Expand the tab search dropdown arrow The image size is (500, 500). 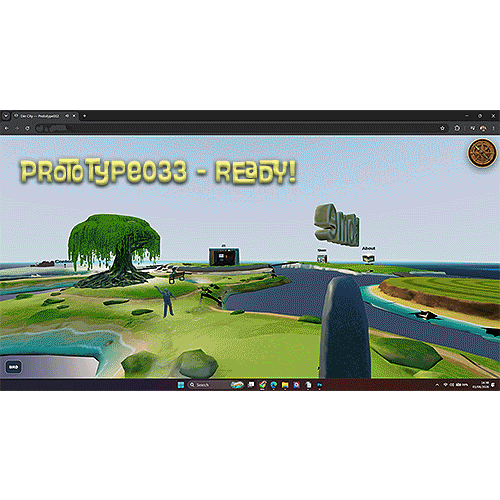coord(6,116)
